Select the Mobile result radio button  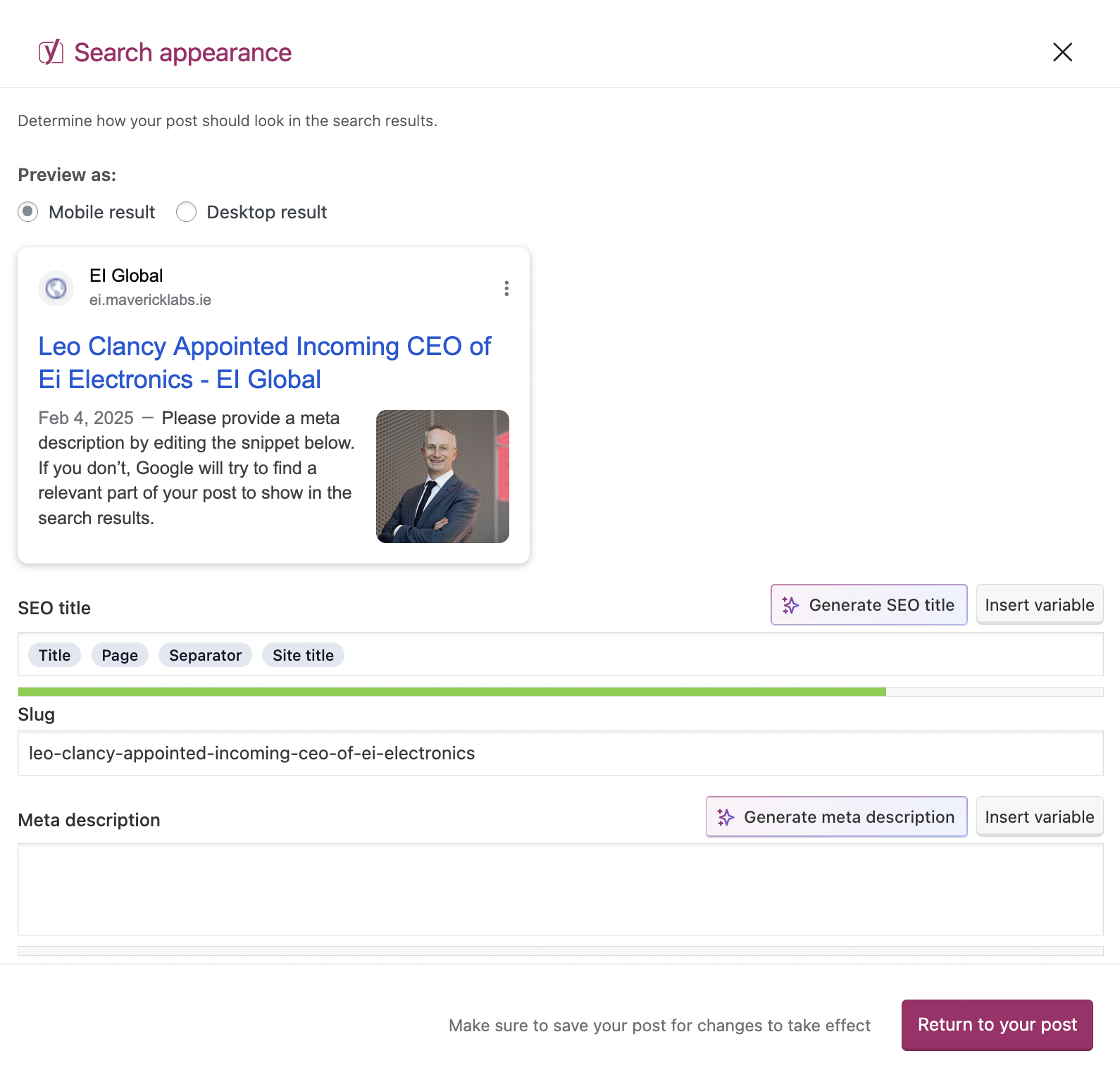[x=28, y=212]
